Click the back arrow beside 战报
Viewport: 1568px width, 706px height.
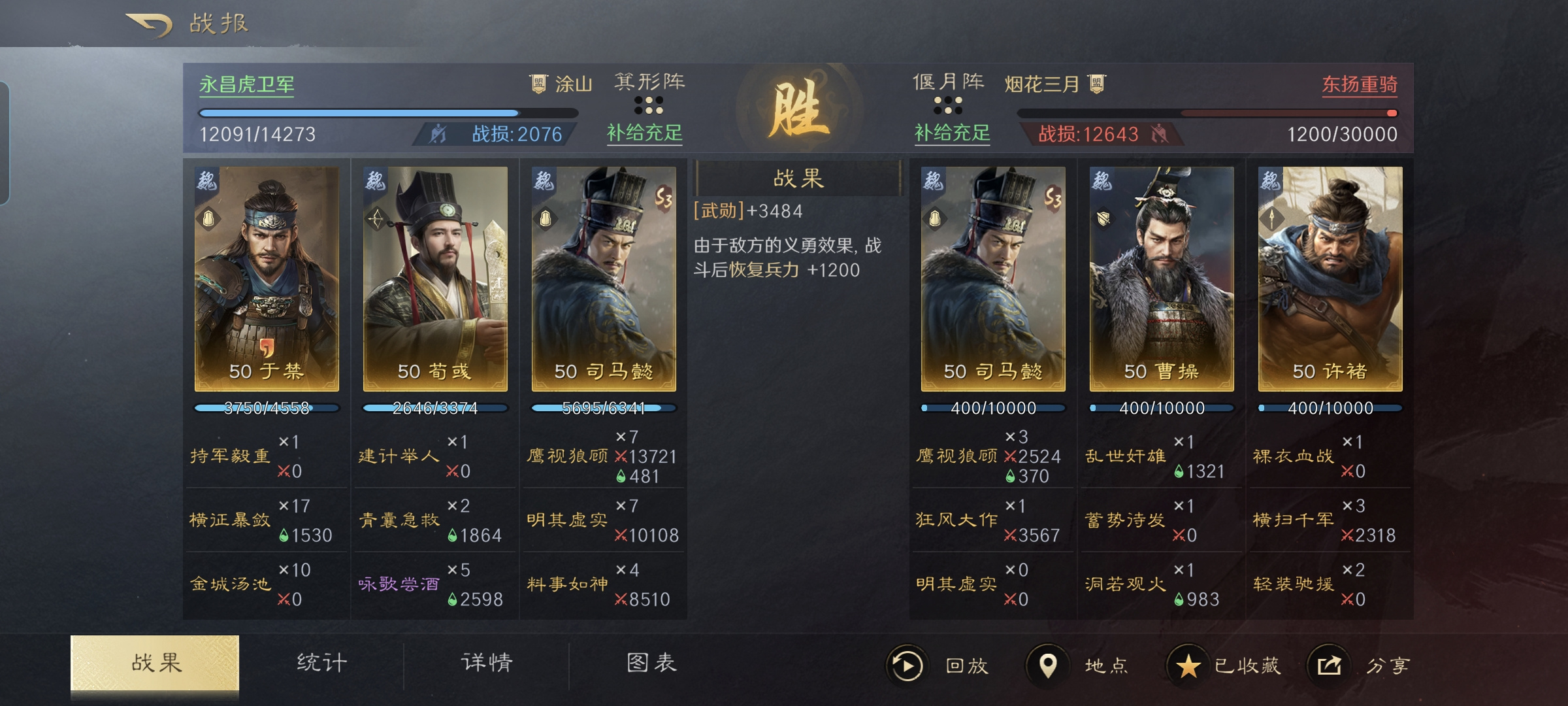(x=149, y=25)
